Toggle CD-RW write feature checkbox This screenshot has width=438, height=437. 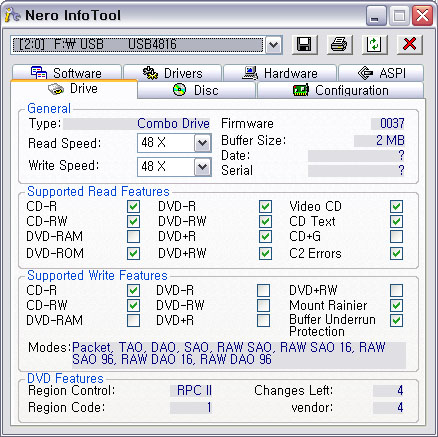133,305
